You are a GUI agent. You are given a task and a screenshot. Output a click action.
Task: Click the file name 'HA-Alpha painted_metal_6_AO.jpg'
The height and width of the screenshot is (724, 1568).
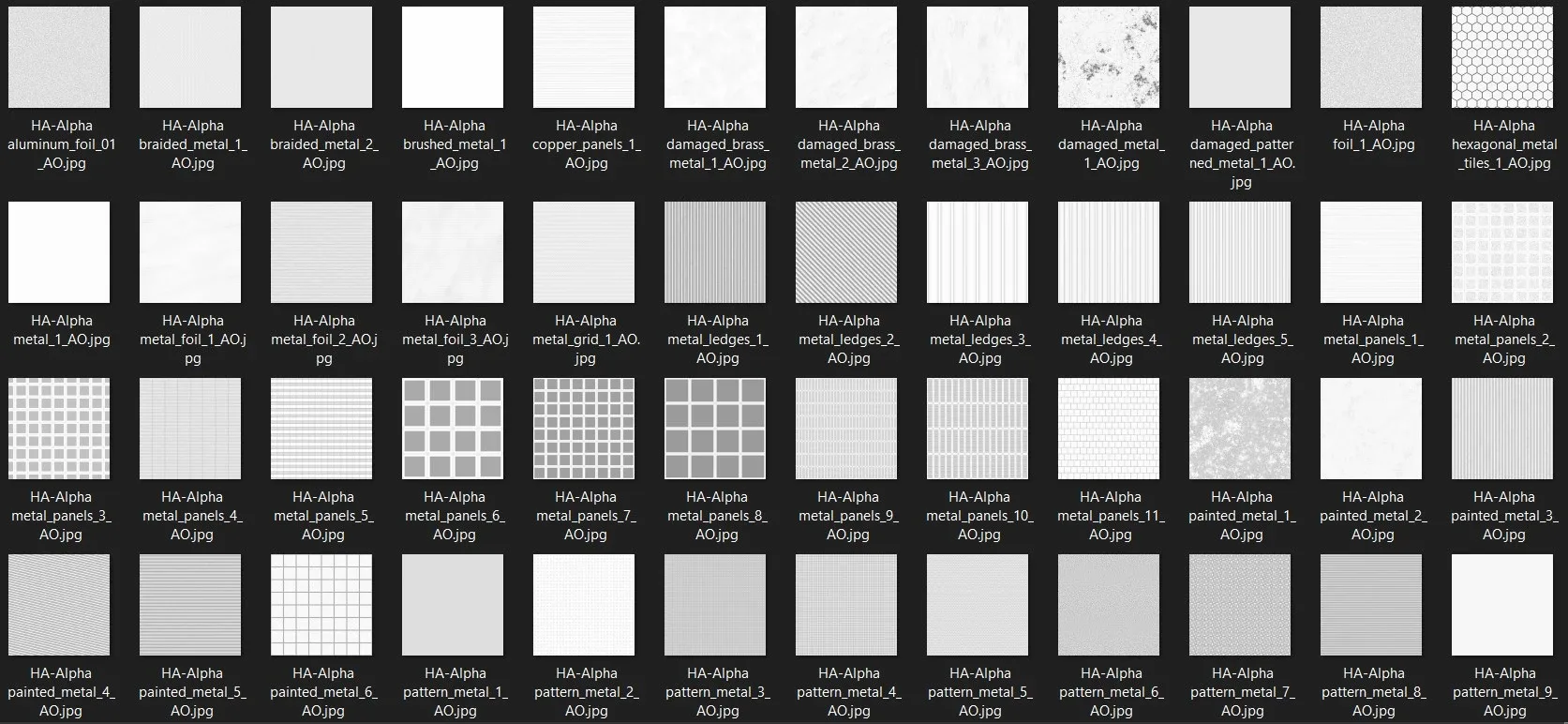pyautogui.click(x=323, y=692)
